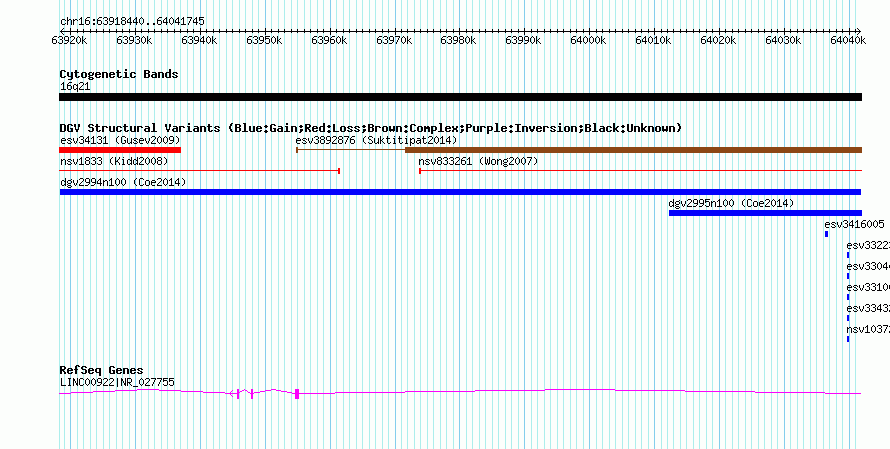Viewport: 890px width, 449px height.
Task: Click the cut-off nsv1037 variant label
Action: tap(868, 330)
